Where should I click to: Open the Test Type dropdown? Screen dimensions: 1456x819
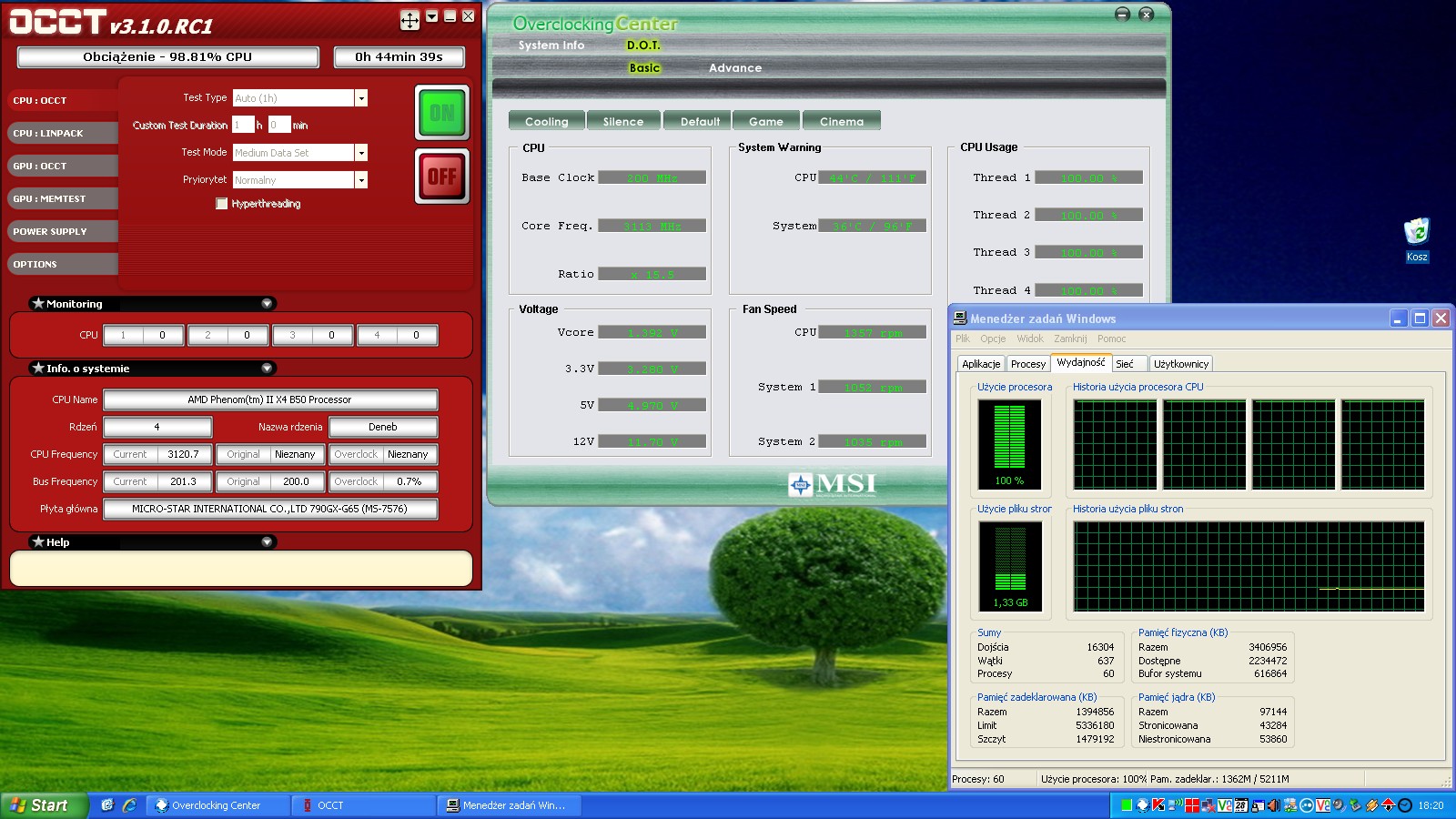(361, 98)
